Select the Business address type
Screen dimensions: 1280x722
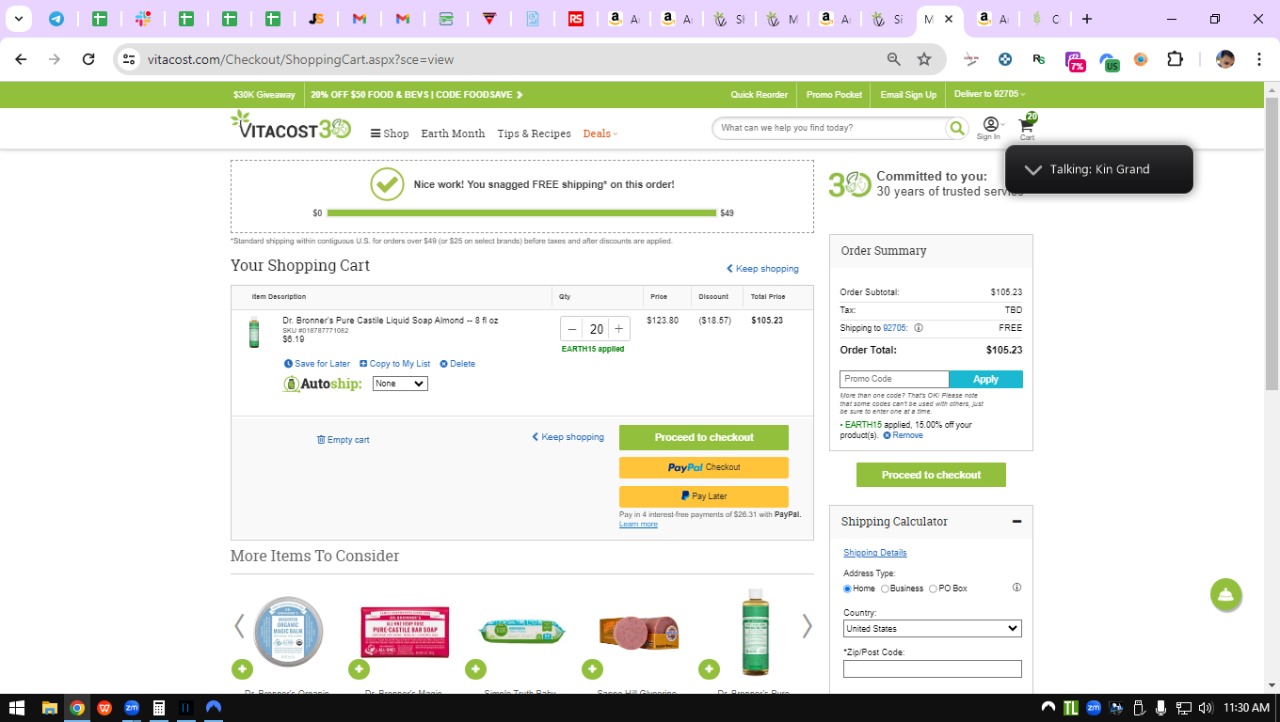885,588
